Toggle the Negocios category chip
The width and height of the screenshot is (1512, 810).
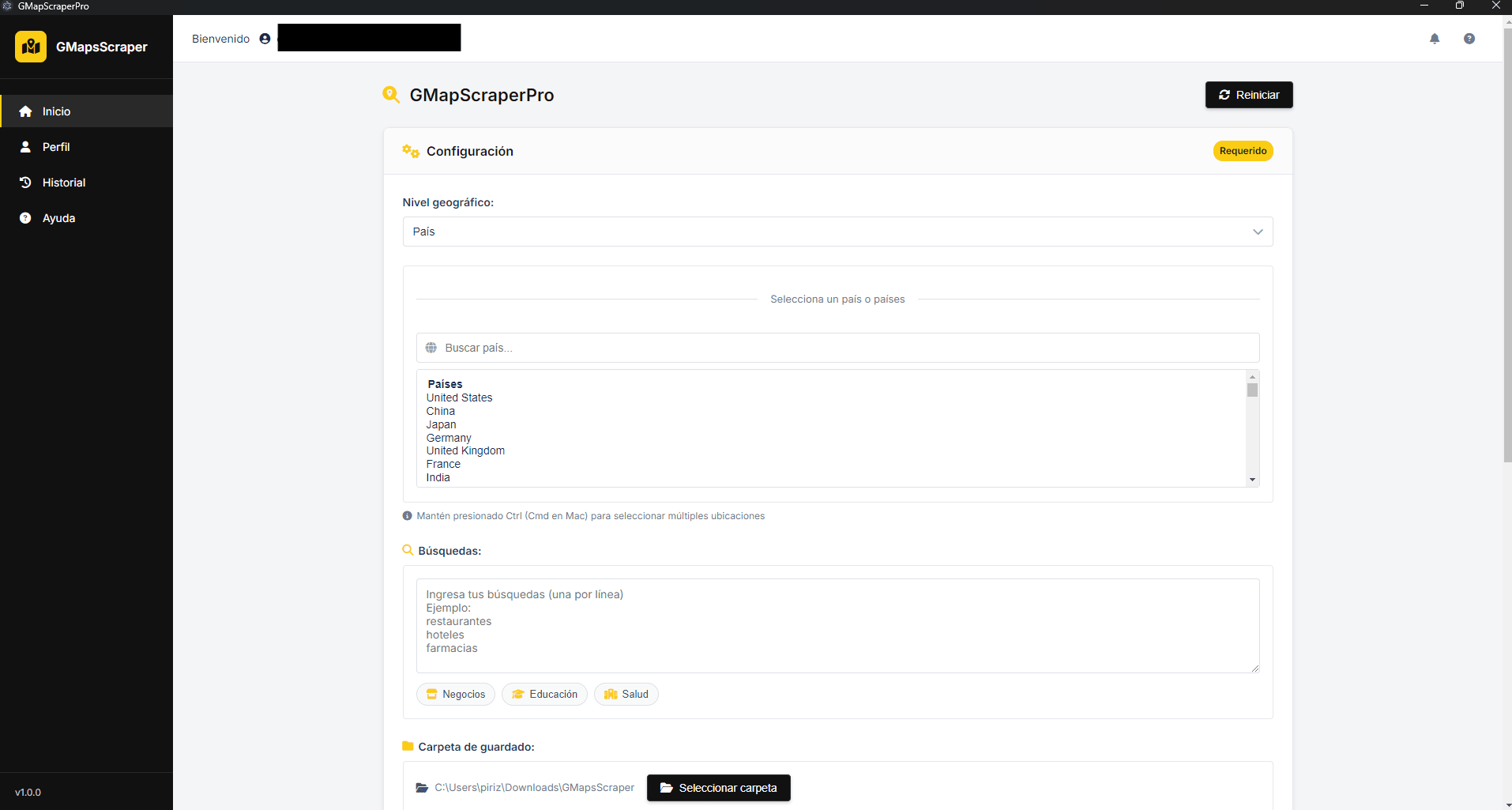[455, 694]
